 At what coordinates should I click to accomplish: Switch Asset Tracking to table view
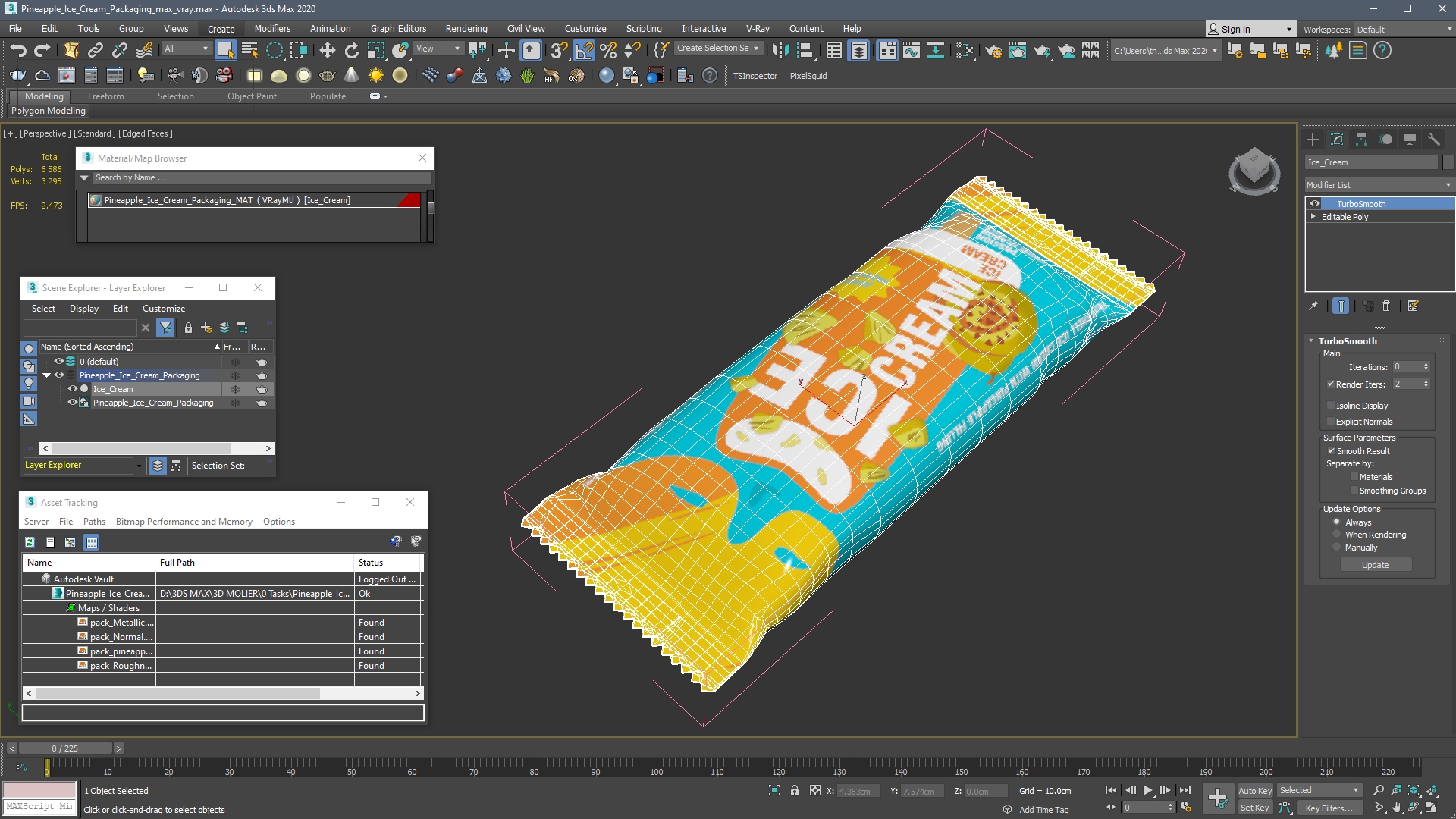click(x=92, y=542)
